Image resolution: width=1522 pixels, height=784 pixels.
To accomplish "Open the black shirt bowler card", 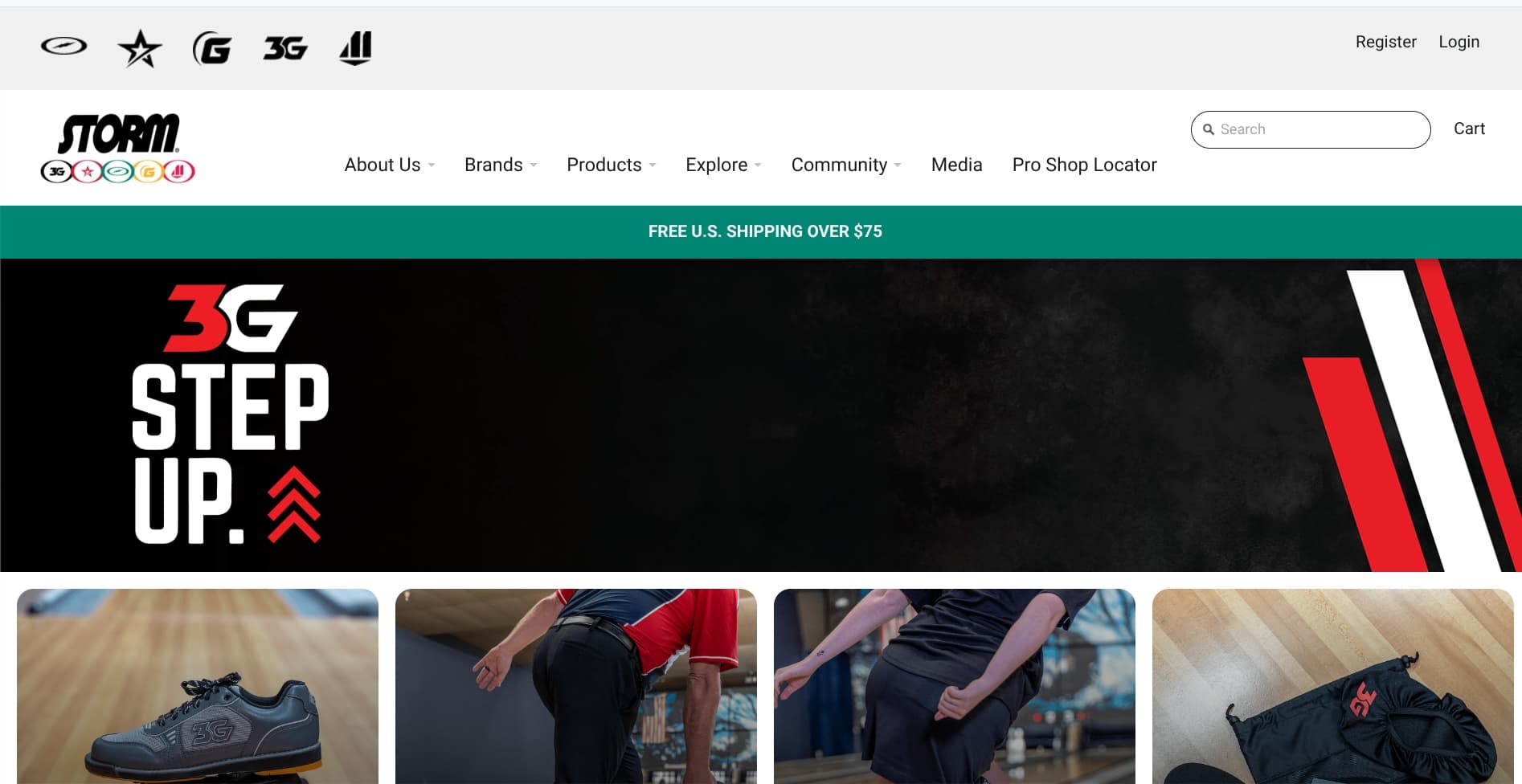I will [x=955, y=687].
